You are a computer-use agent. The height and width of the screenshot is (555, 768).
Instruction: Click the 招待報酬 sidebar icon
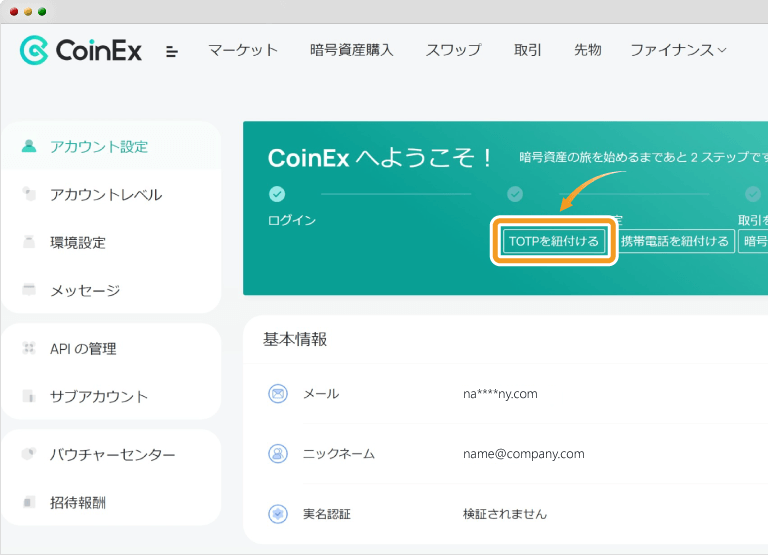click(x=29, y=502)
